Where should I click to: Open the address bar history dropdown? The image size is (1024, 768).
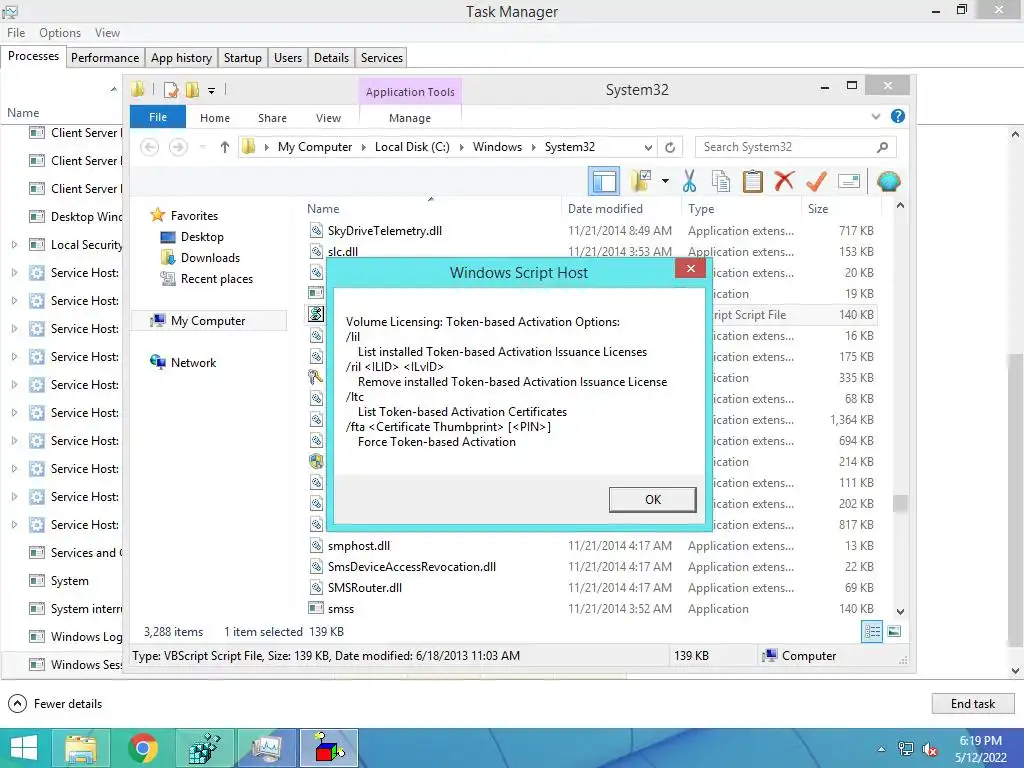(x=648, y=147)
